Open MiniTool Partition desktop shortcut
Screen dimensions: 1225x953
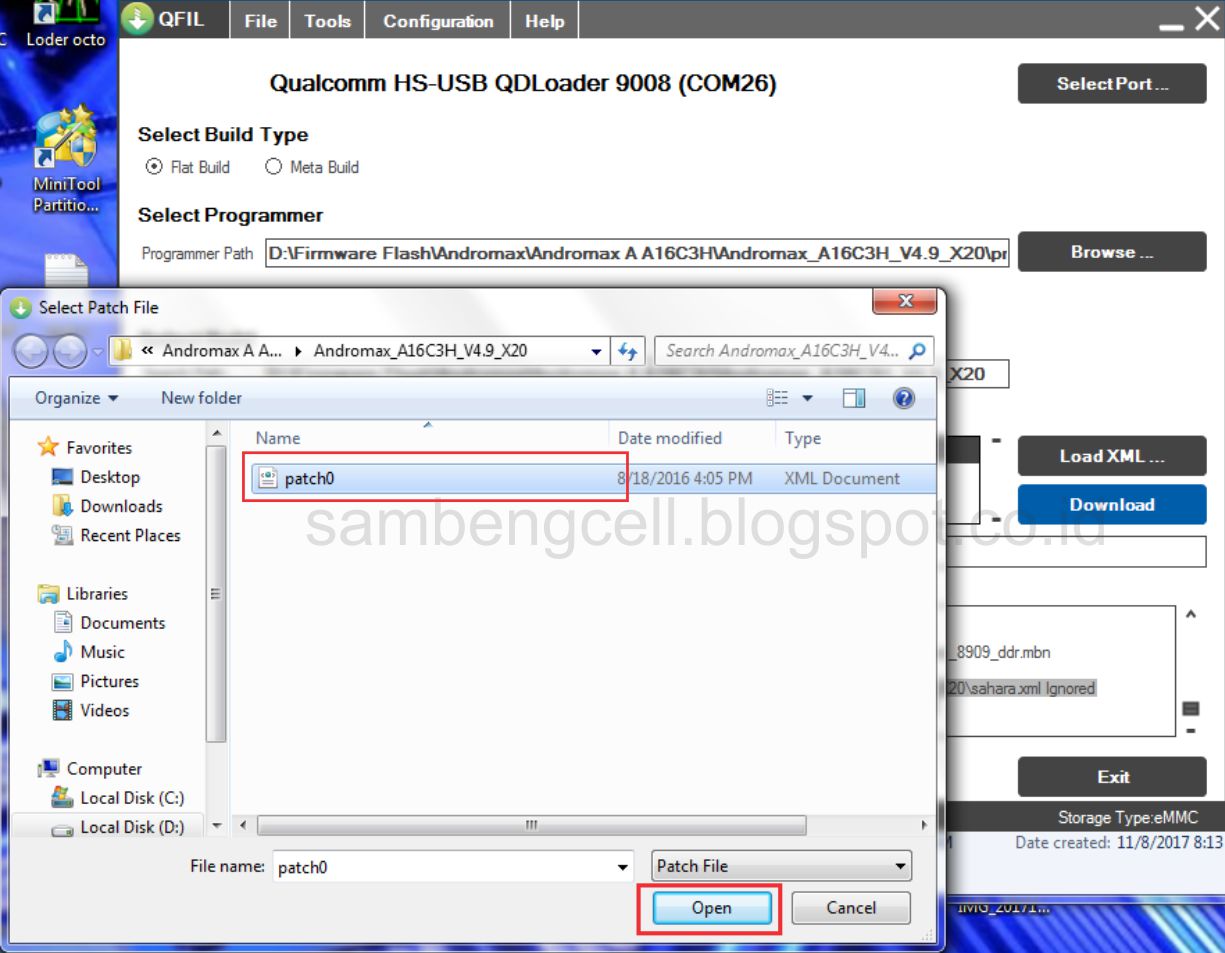pos(66,162)
